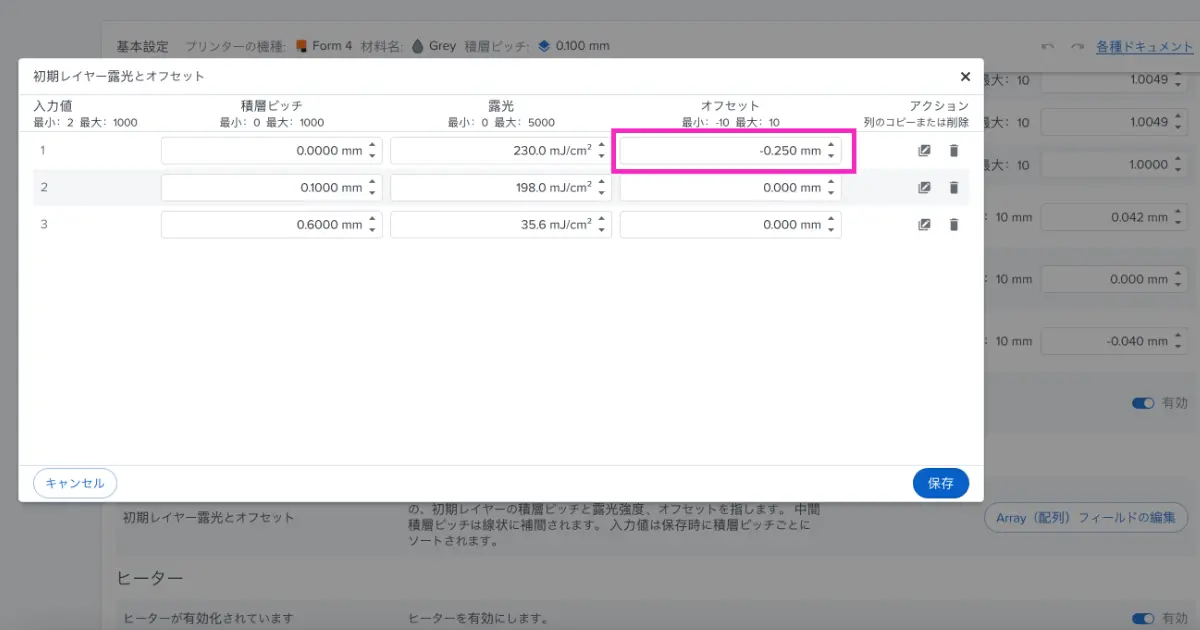
Task: Click the ヒーター section heading
Action: pos(150,578)
